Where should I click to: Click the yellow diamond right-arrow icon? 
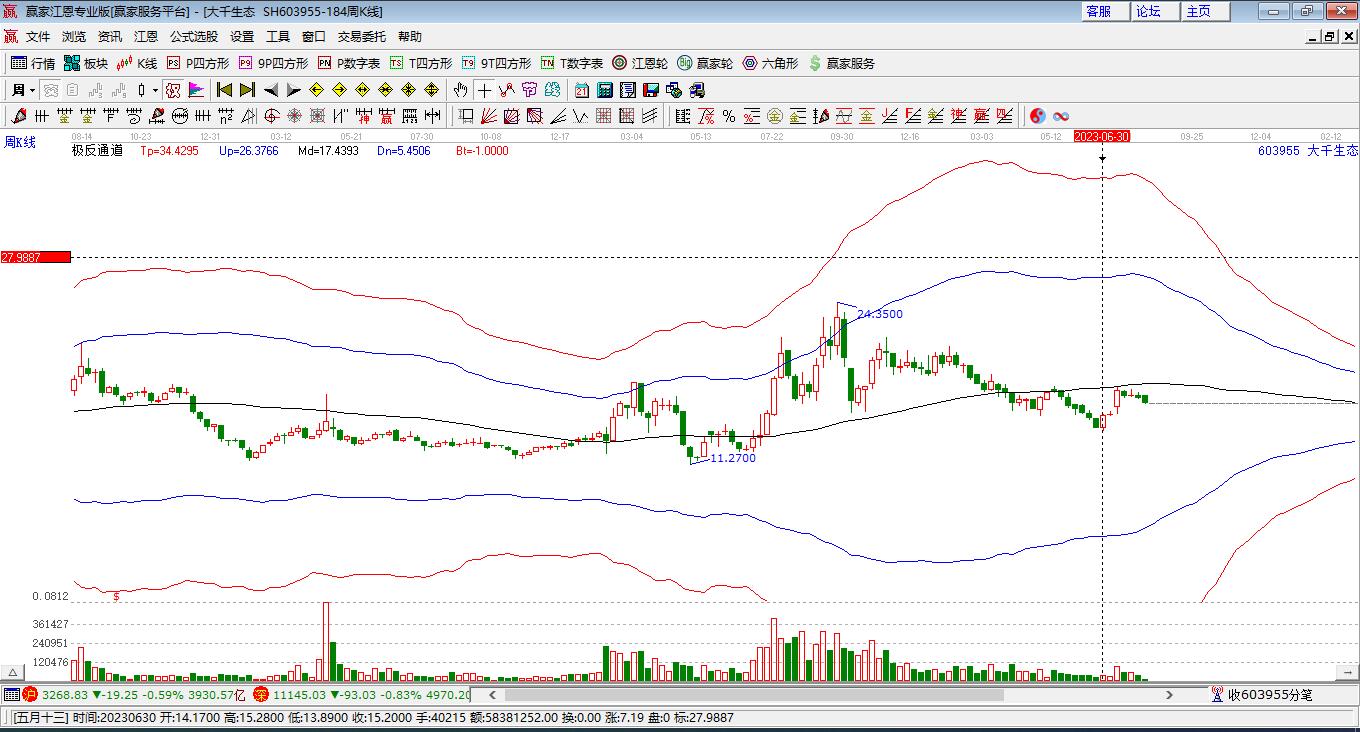point(340,90)
